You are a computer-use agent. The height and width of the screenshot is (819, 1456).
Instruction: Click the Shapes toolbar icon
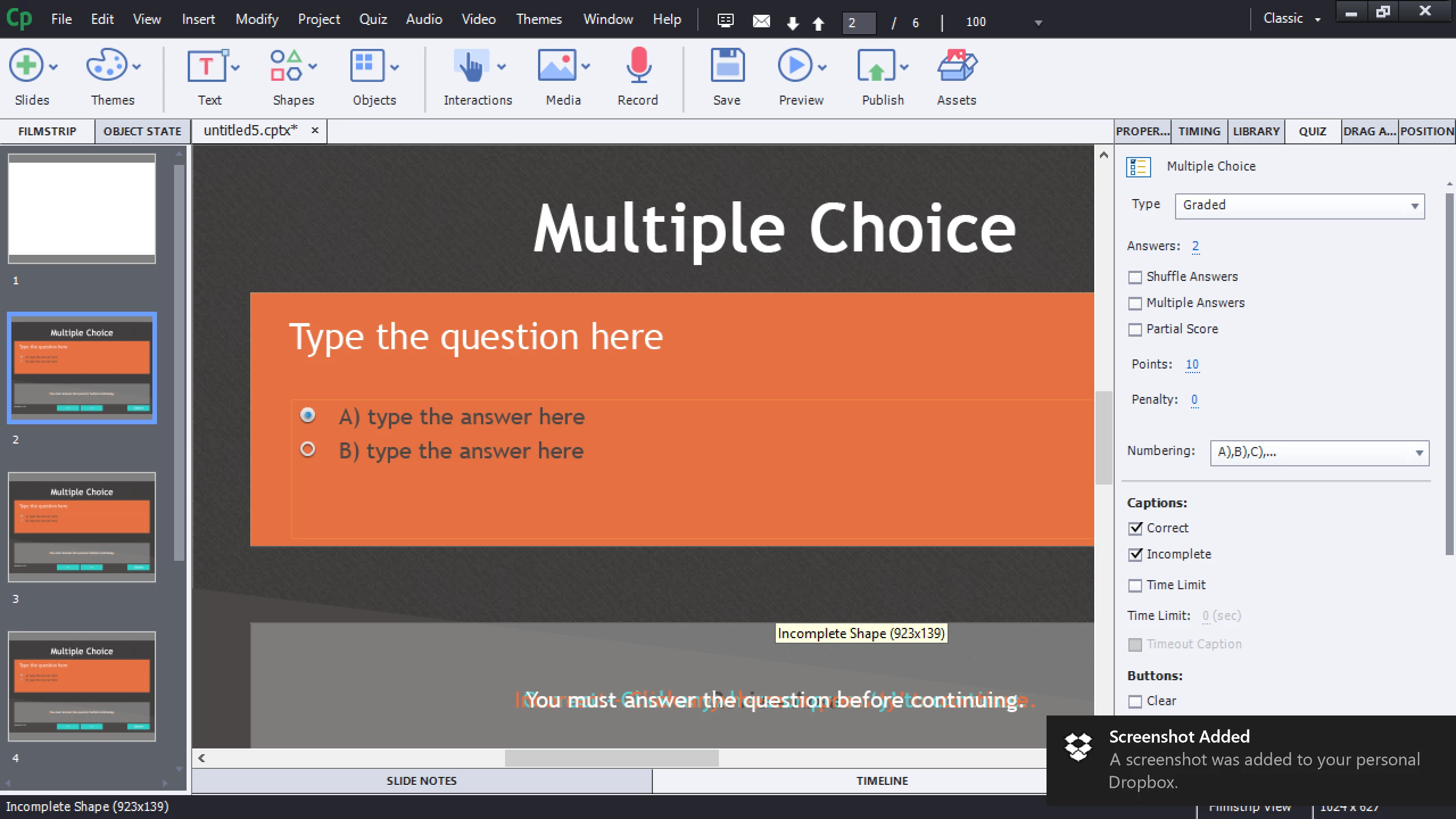[x=286, y=66]
